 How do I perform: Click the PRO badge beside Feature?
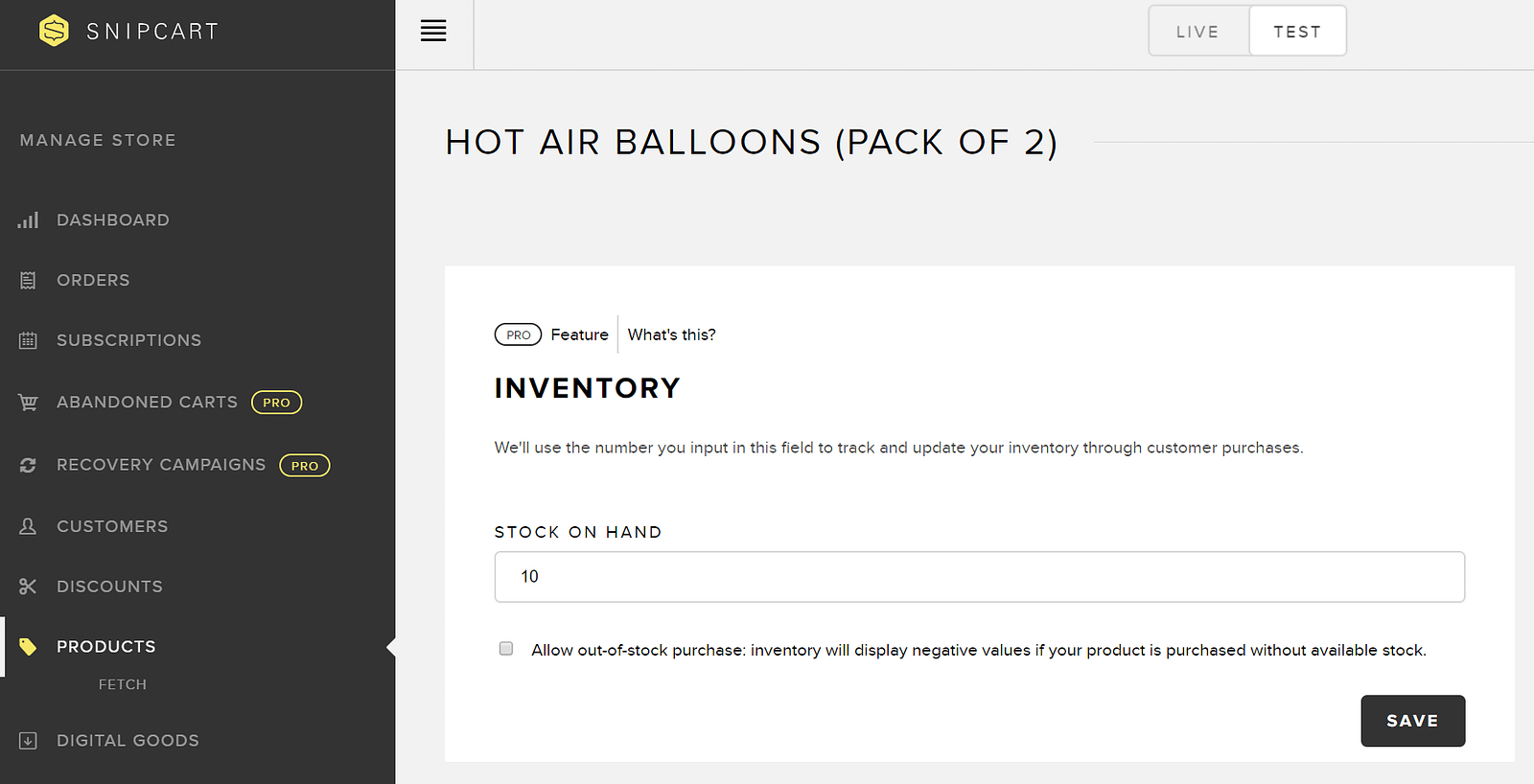click(x=518, y=334)
